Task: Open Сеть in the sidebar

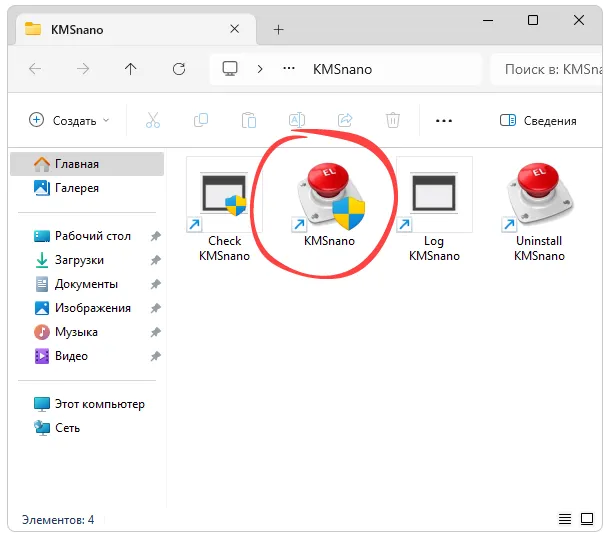Action: click(x=87, y=428)
